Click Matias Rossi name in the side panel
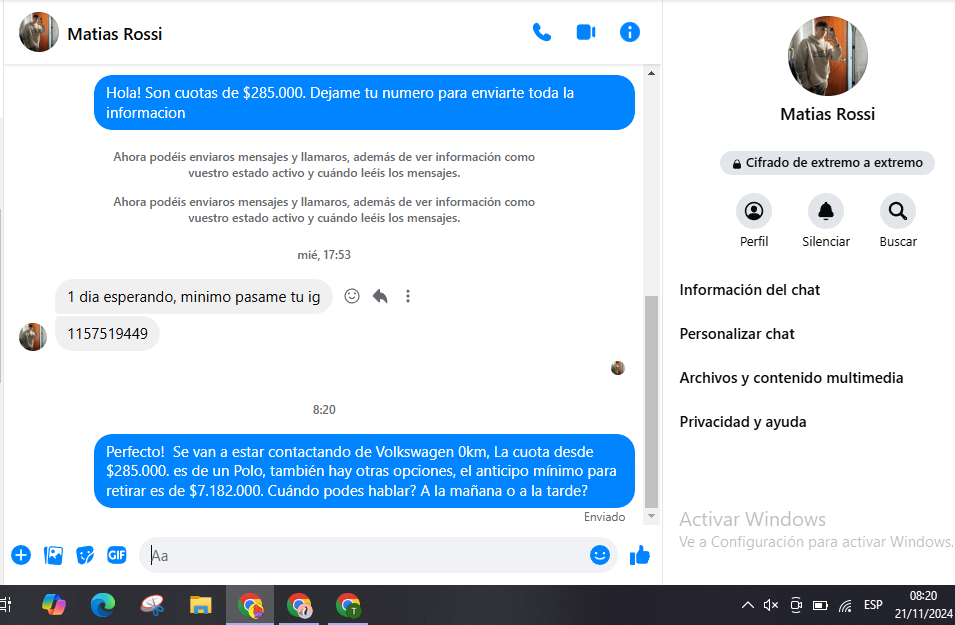The image size is (955, 625). coord(827,114)
